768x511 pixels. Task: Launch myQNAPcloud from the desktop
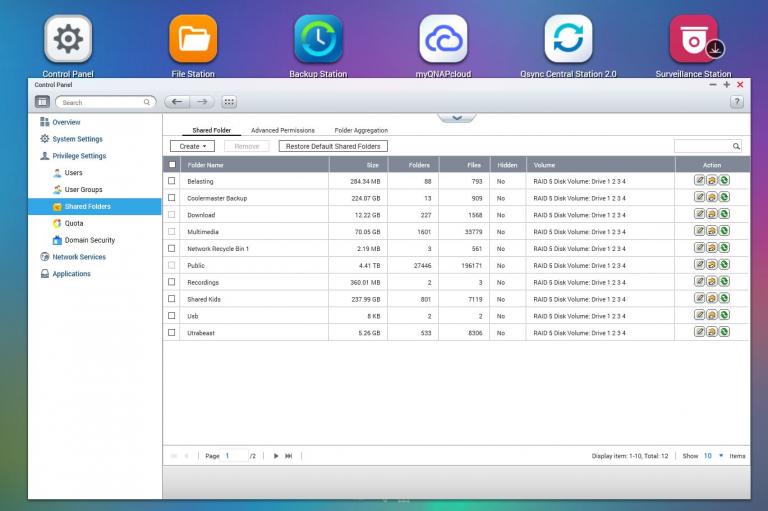click(443, 39)
